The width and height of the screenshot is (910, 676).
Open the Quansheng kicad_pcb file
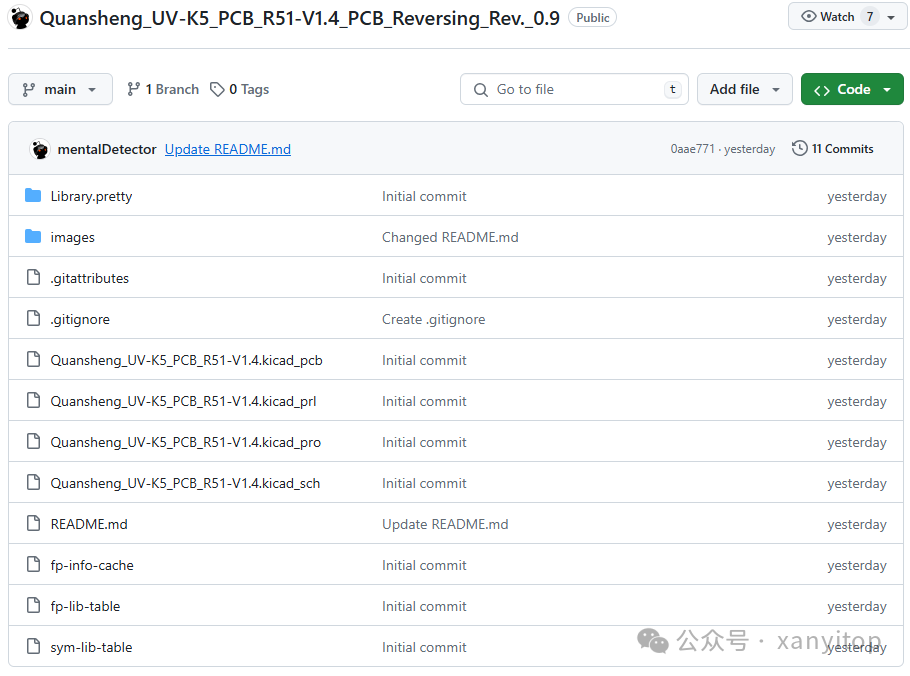(186, 360)
